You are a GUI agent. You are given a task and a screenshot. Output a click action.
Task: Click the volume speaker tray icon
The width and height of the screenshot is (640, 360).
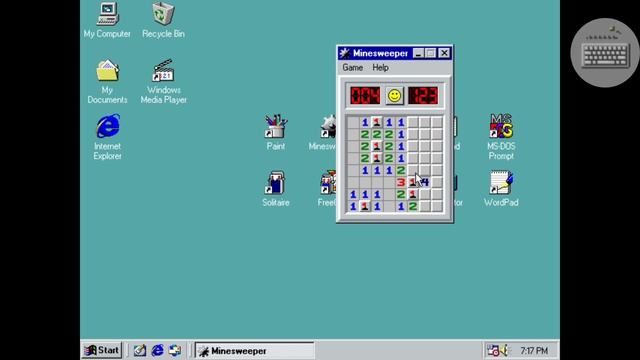tap(504, 350)
